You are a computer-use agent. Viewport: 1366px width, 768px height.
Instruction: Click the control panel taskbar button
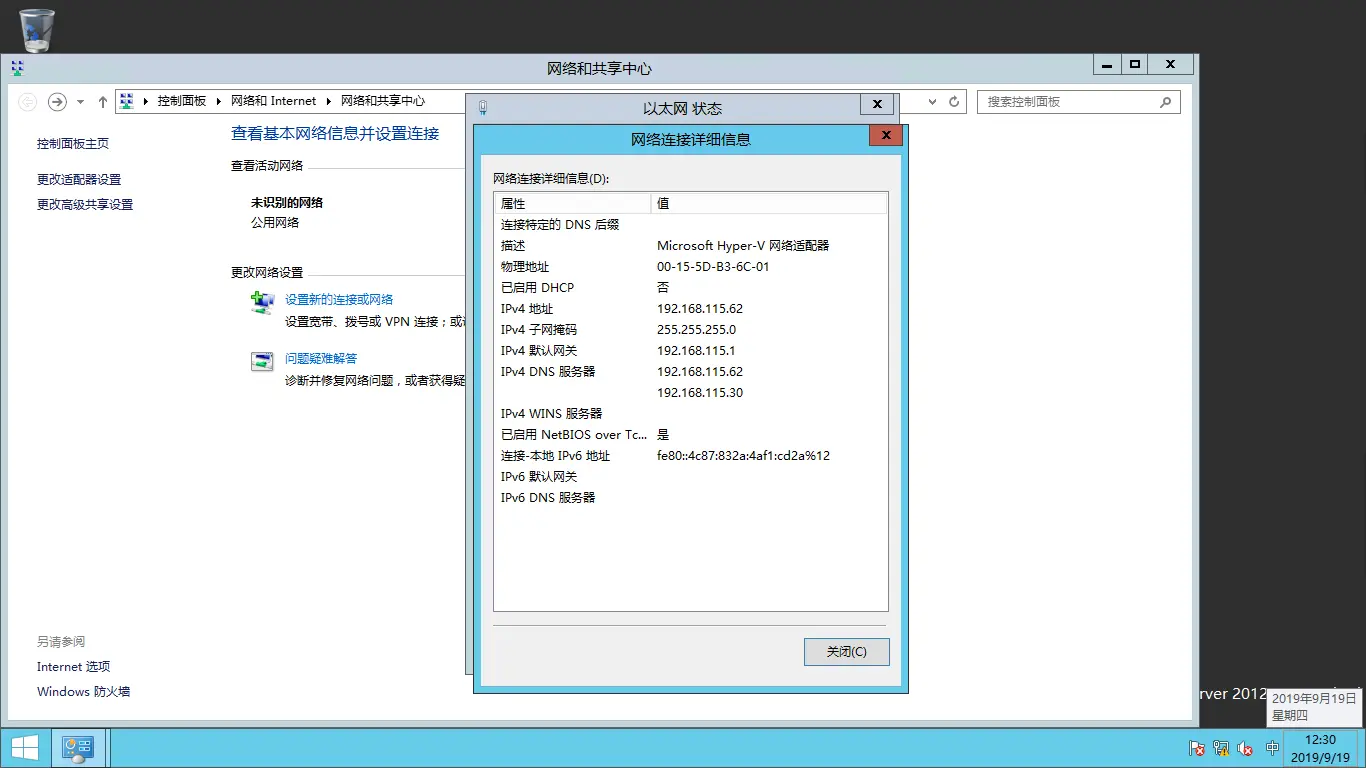click(x=78, y=748)
